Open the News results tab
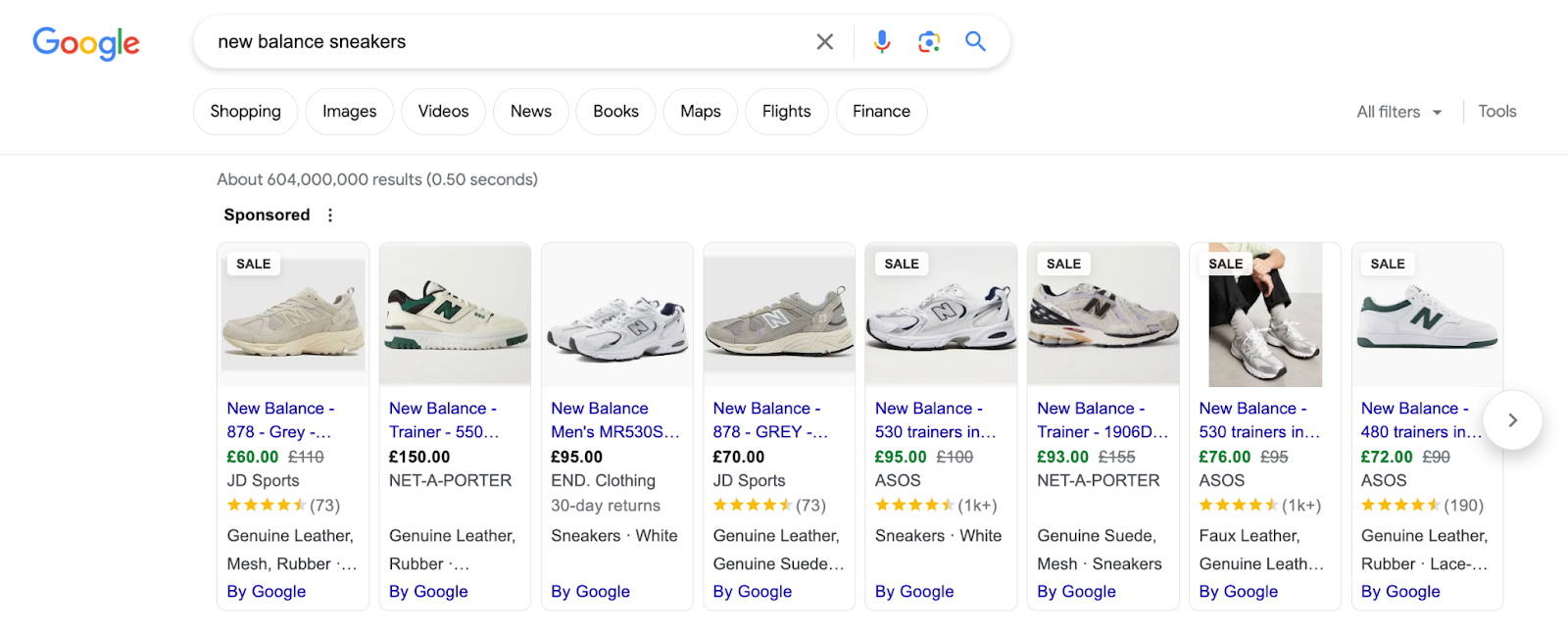This screenshot has height=635, width=1568. pyautogui.click(x=530, y=112)
